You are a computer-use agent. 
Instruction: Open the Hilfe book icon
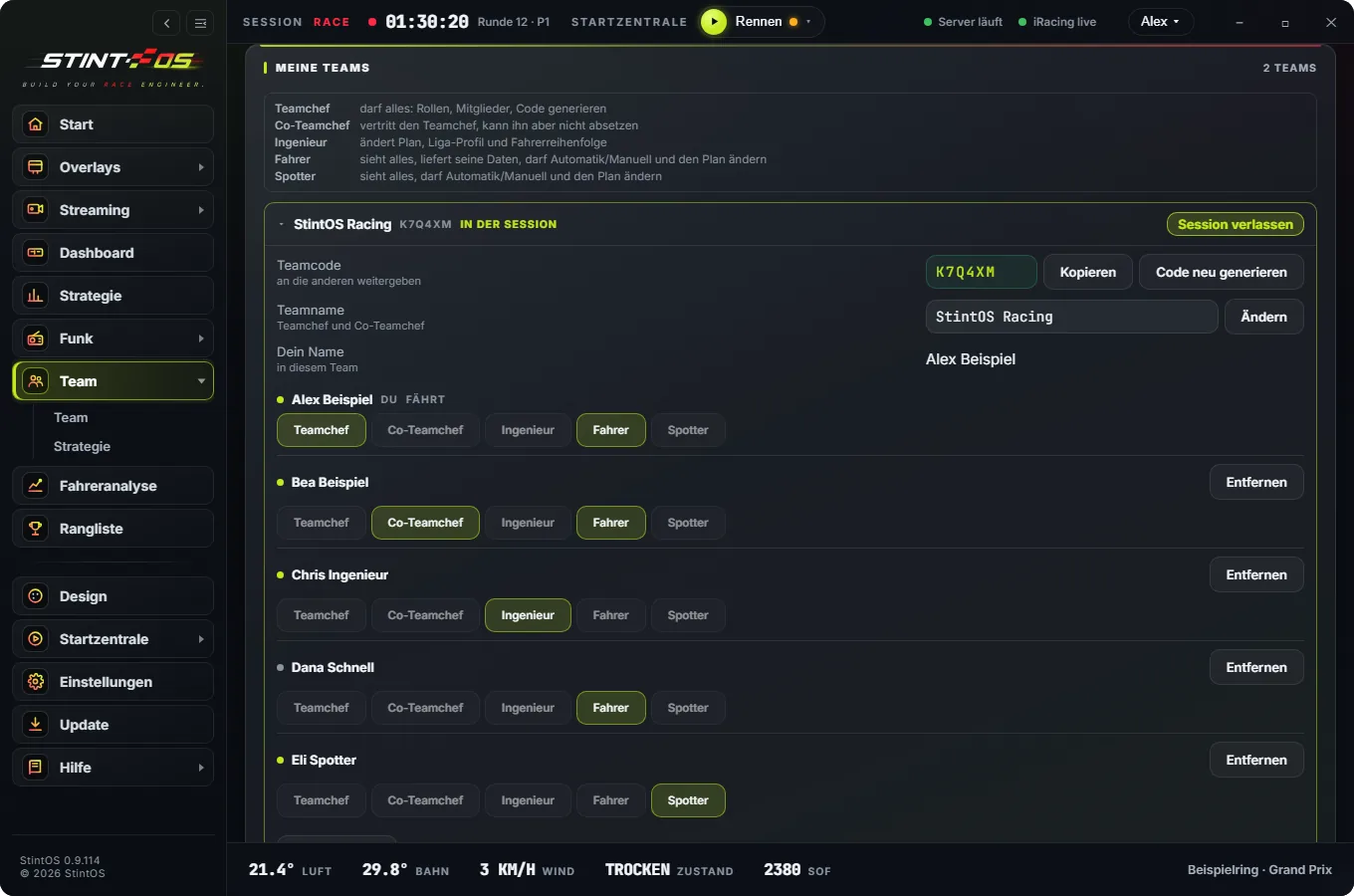pyautogui.click(x=36, y=768)
